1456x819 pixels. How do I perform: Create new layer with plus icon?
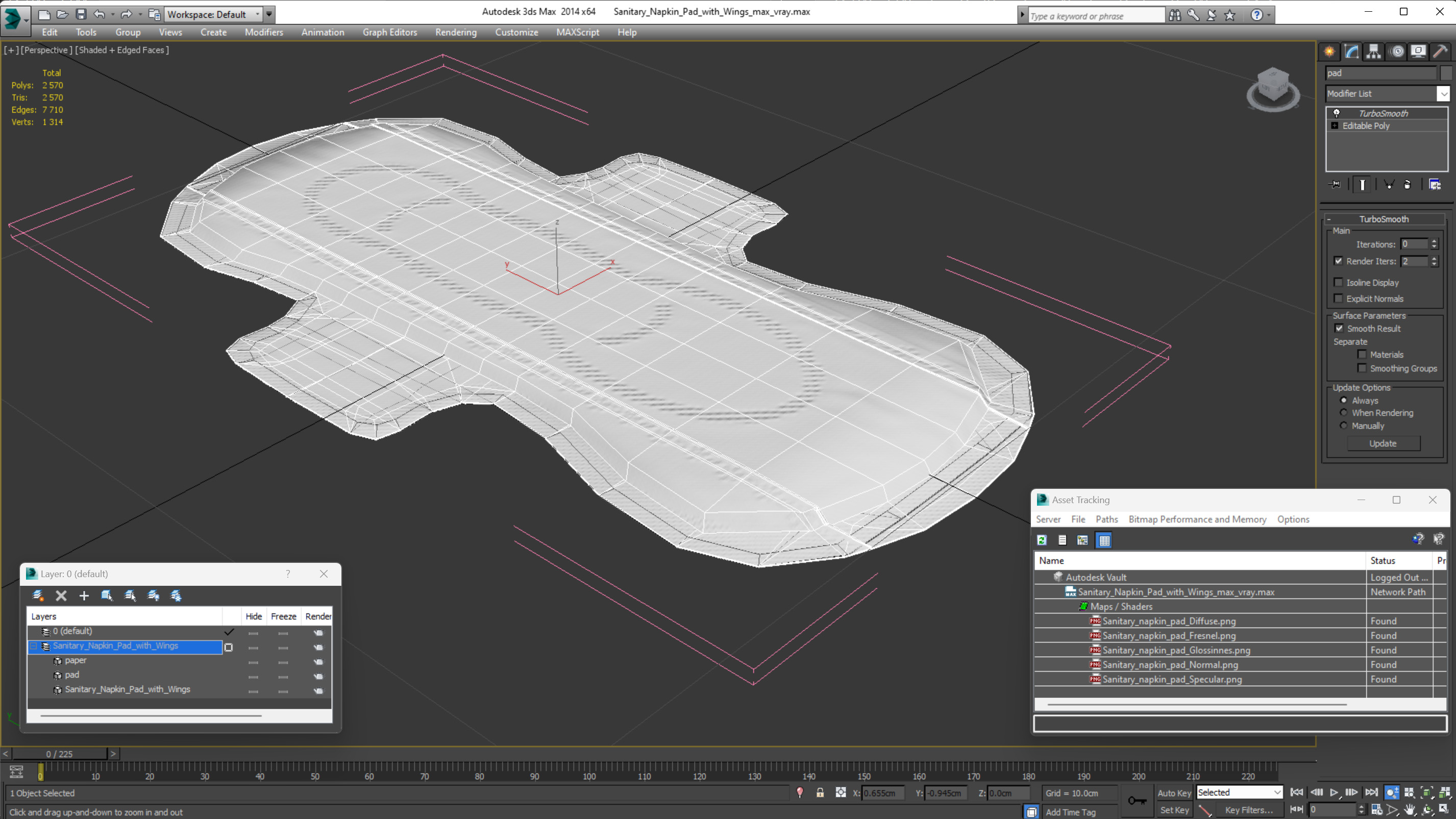pos(84,595)
